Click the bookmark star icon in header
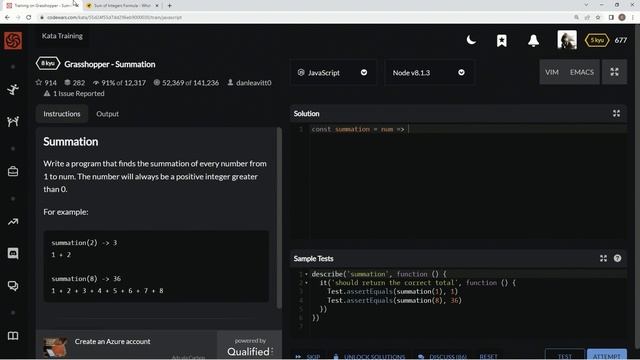The height and width of the screenshot is (360, 640). click(502, 40)
